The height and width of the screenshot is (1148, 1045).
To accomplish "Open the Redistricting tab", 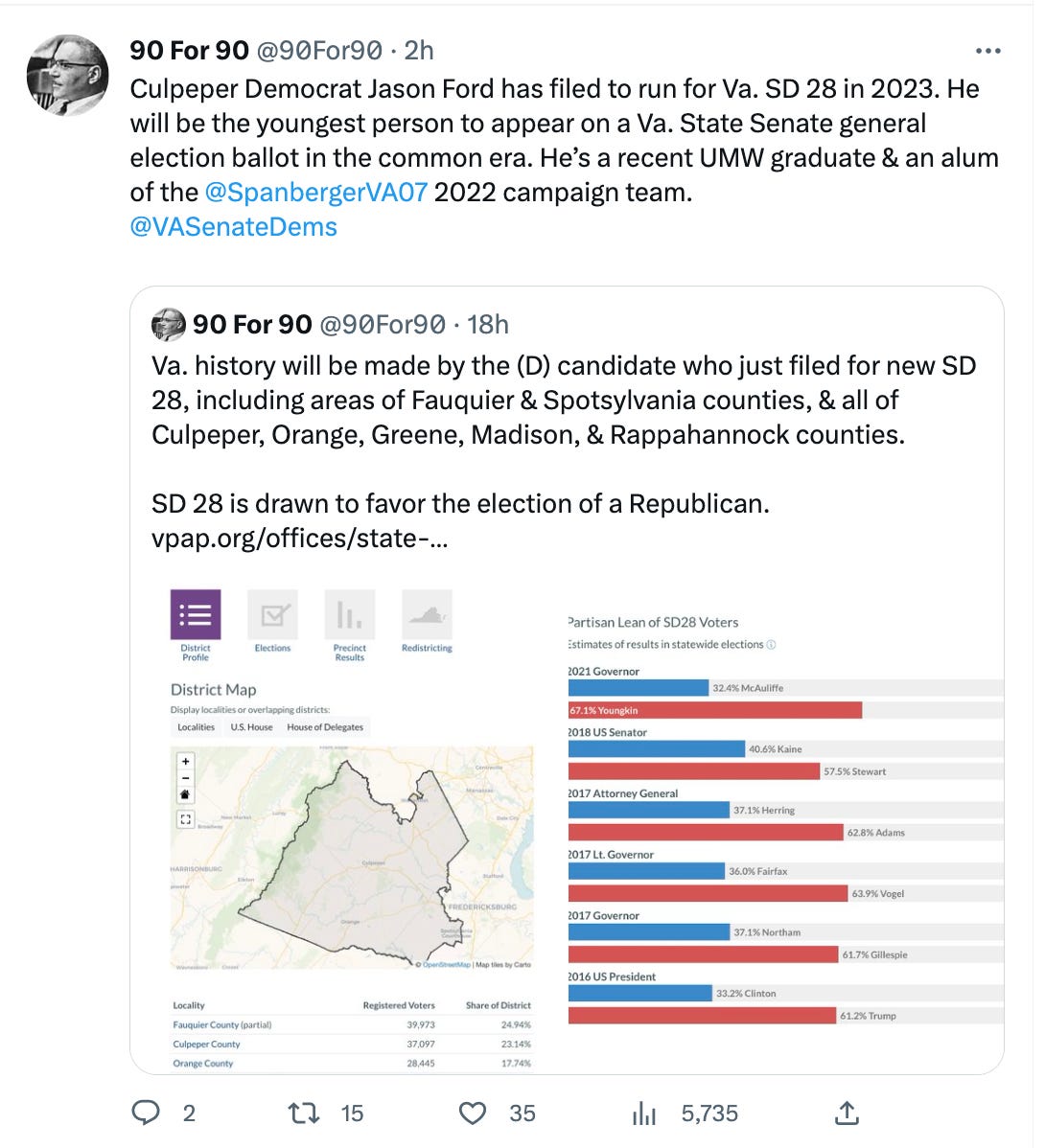I will coord(427,615).
